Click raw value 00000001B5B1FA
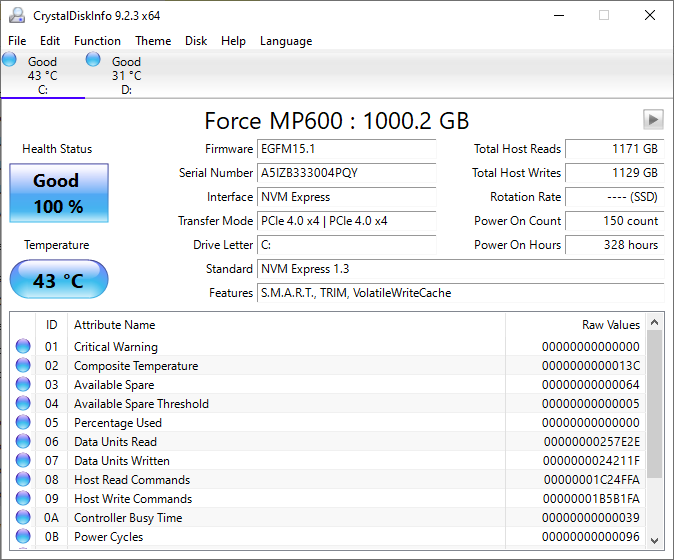 tap(591, 499)
